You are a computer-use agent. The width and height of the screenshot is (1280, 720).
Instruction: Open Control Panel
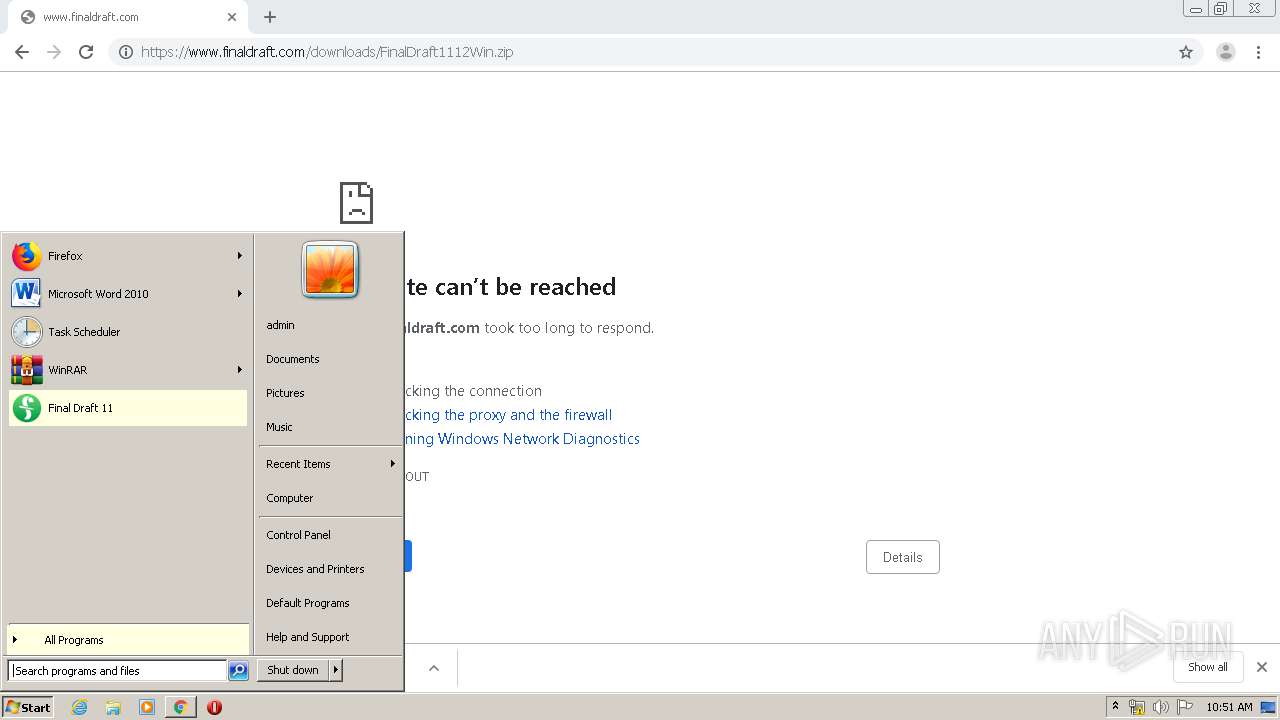(298, 535)
